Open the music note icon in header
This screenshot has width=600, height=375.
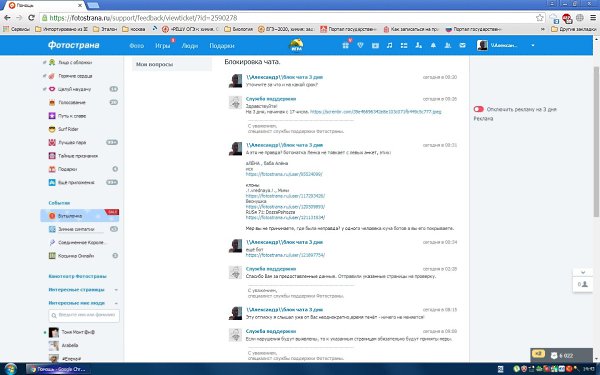click(390, 46)
